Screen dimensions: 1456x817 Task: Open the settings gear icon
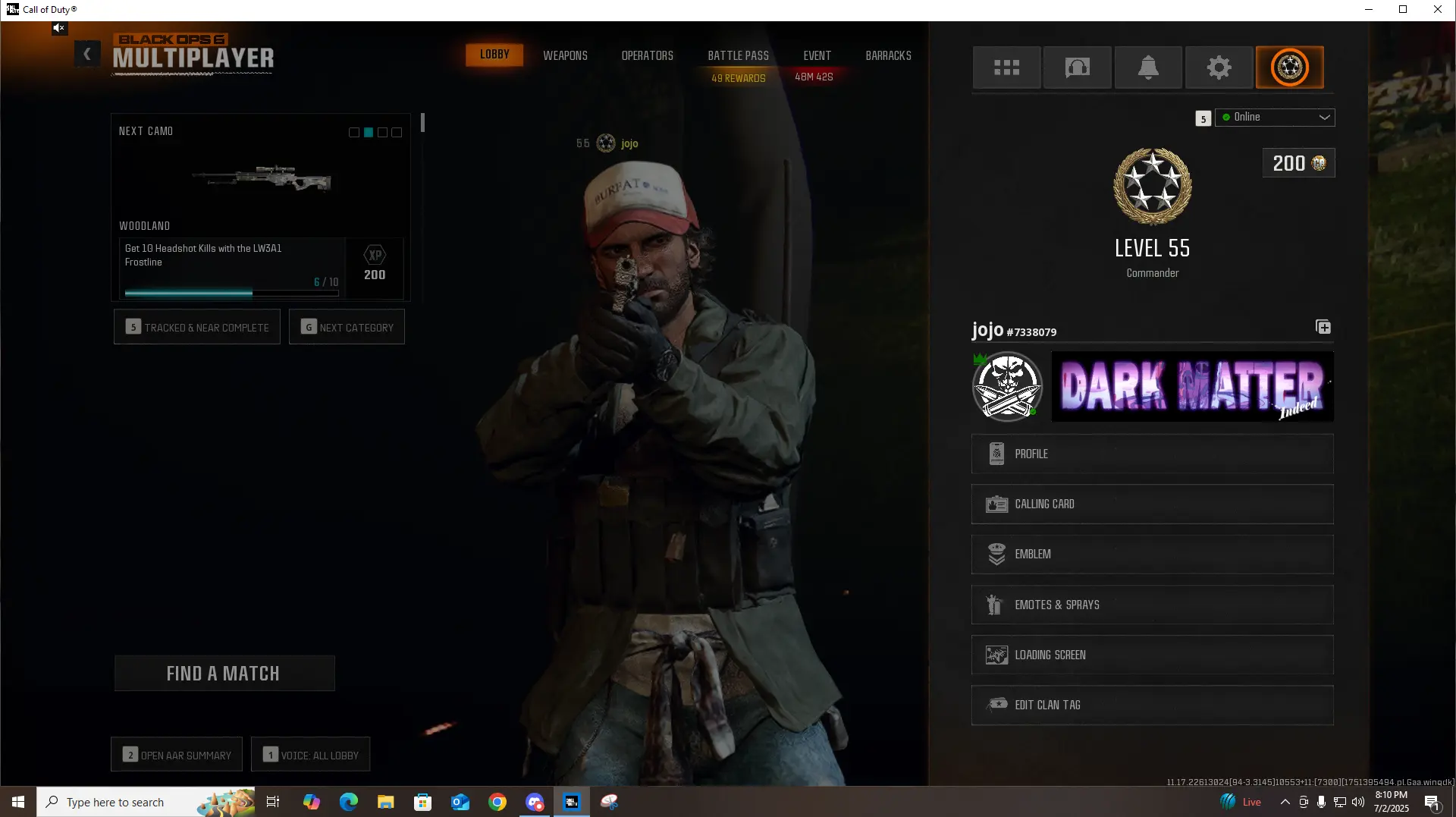point(1219,68)
